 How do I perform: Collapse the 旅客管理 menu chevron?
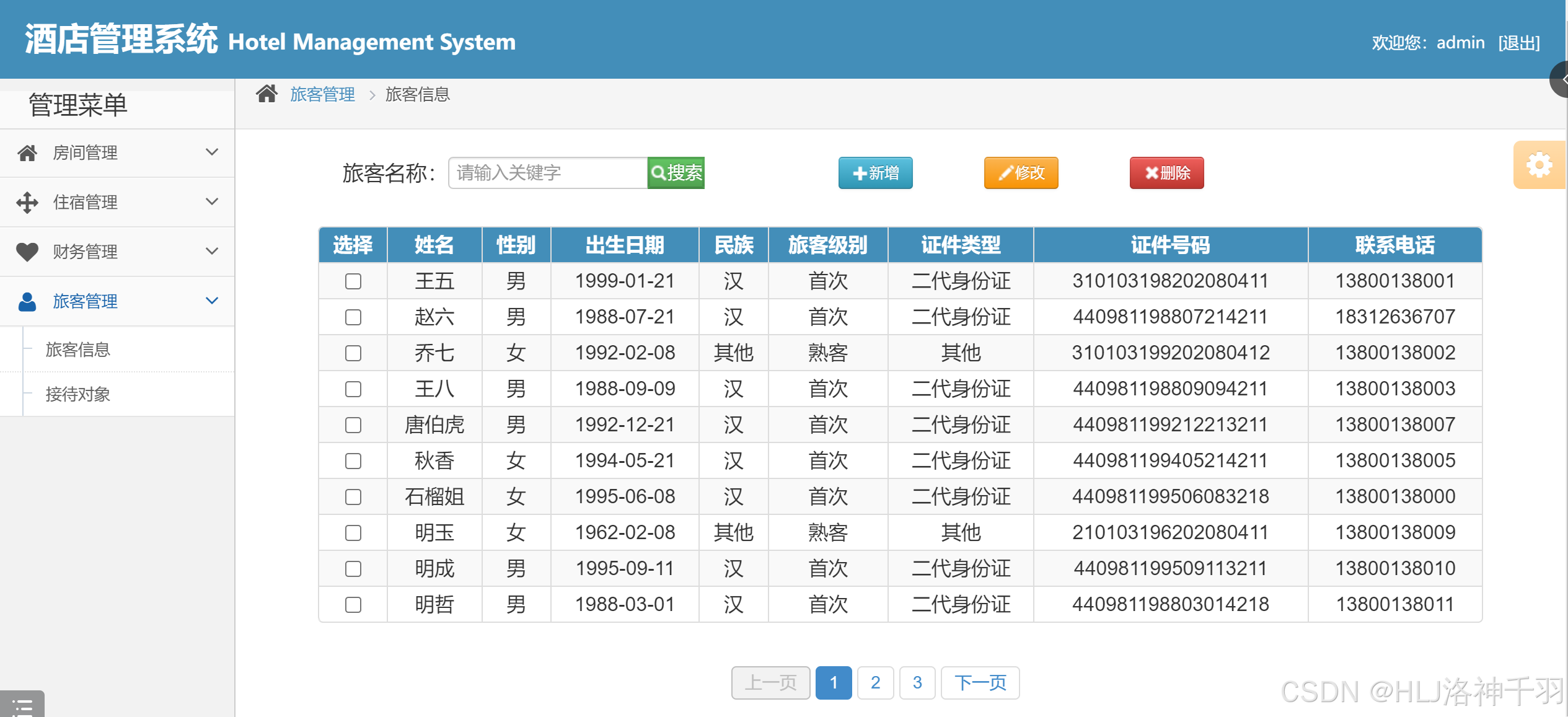212,301
